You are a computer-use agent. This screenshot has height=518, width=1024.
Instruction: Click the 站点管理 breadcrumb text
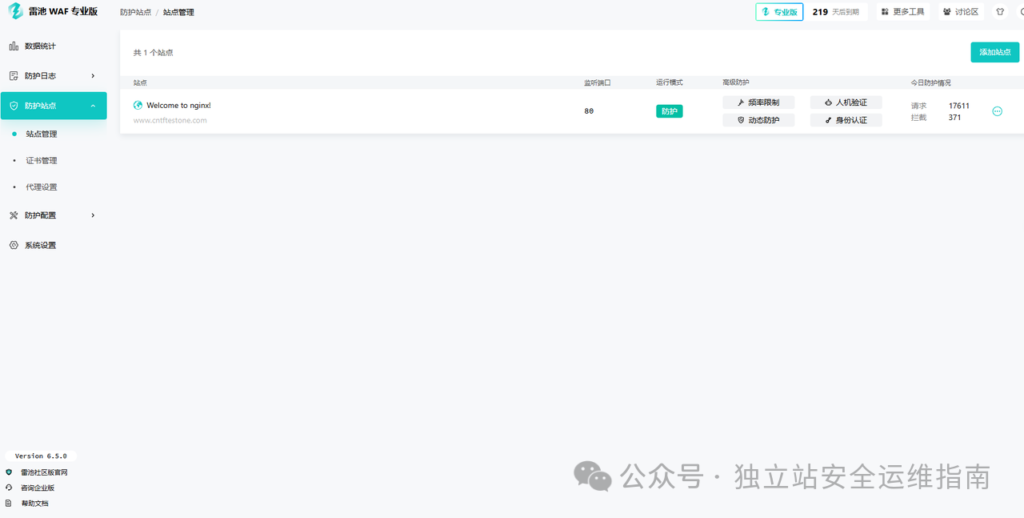(178, 12)
